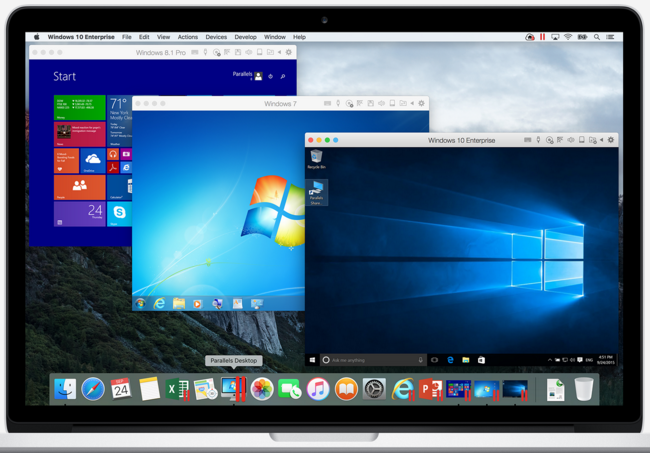The width and height of the screenshot is (650, 453).
Task: Open Windows Explorer folder in Windows 7 taskbar
Action: pos(179,304)
